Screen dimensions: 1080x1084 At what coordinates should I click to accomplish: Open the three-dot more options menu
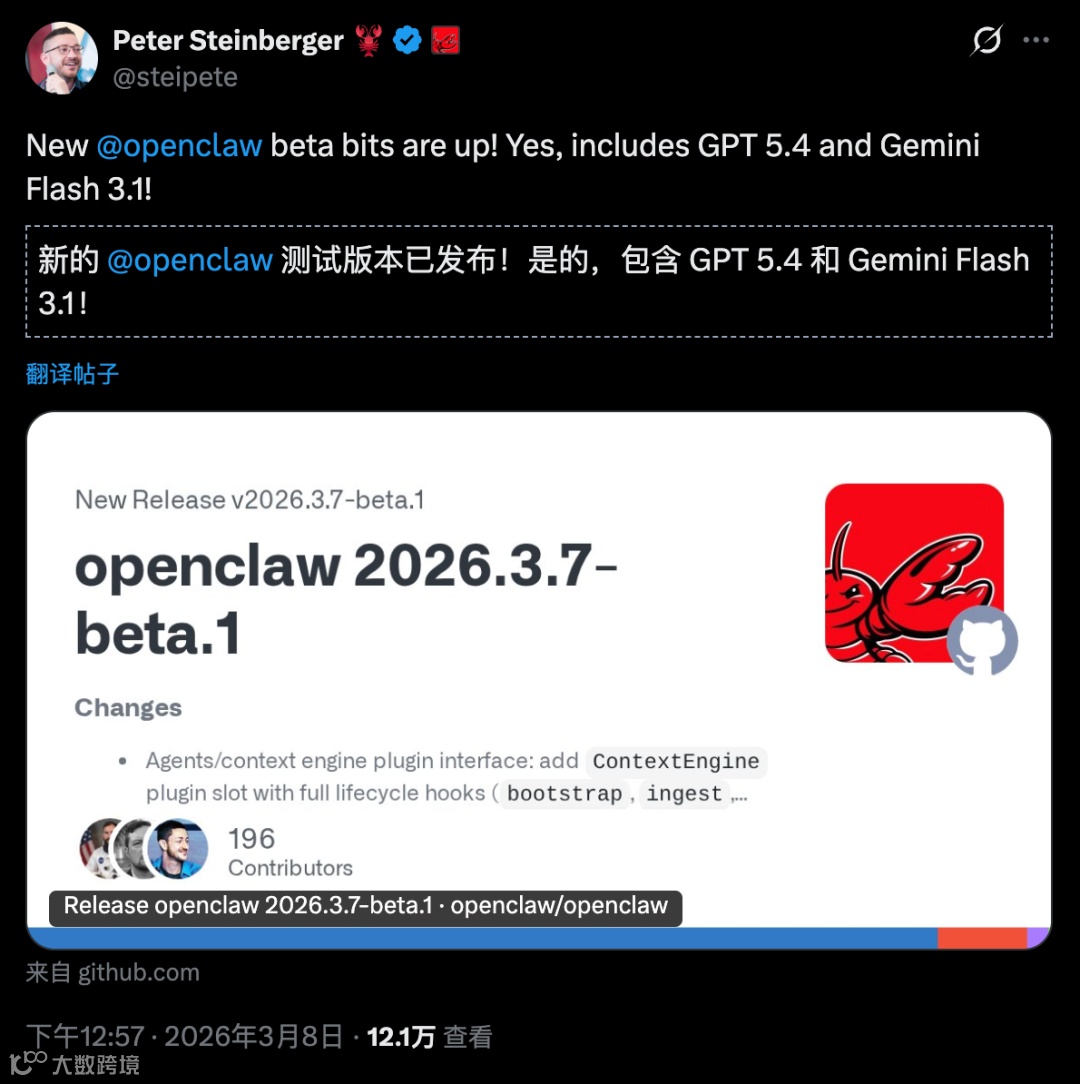1036,40
